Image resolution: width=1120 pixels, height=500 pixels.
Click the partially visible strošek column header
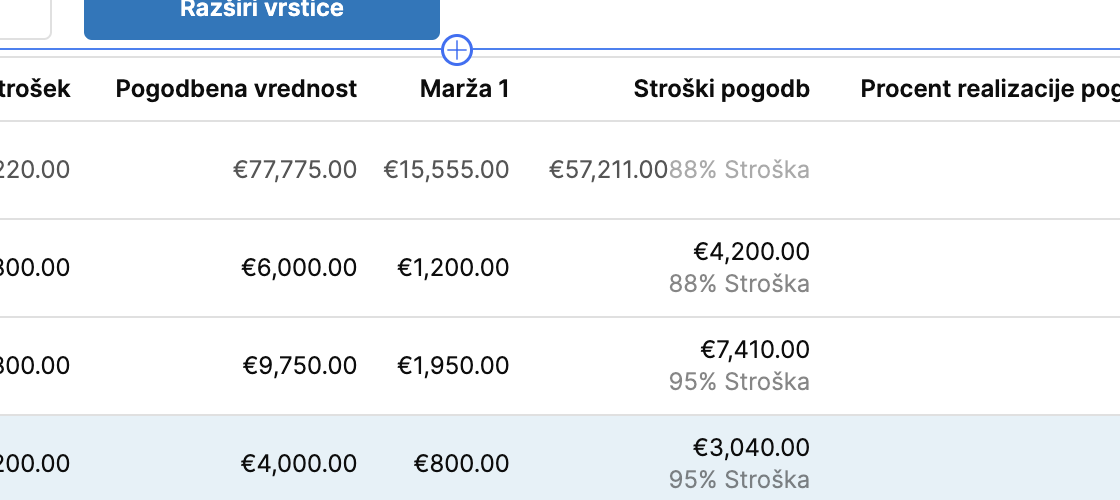tap(35, 89)
